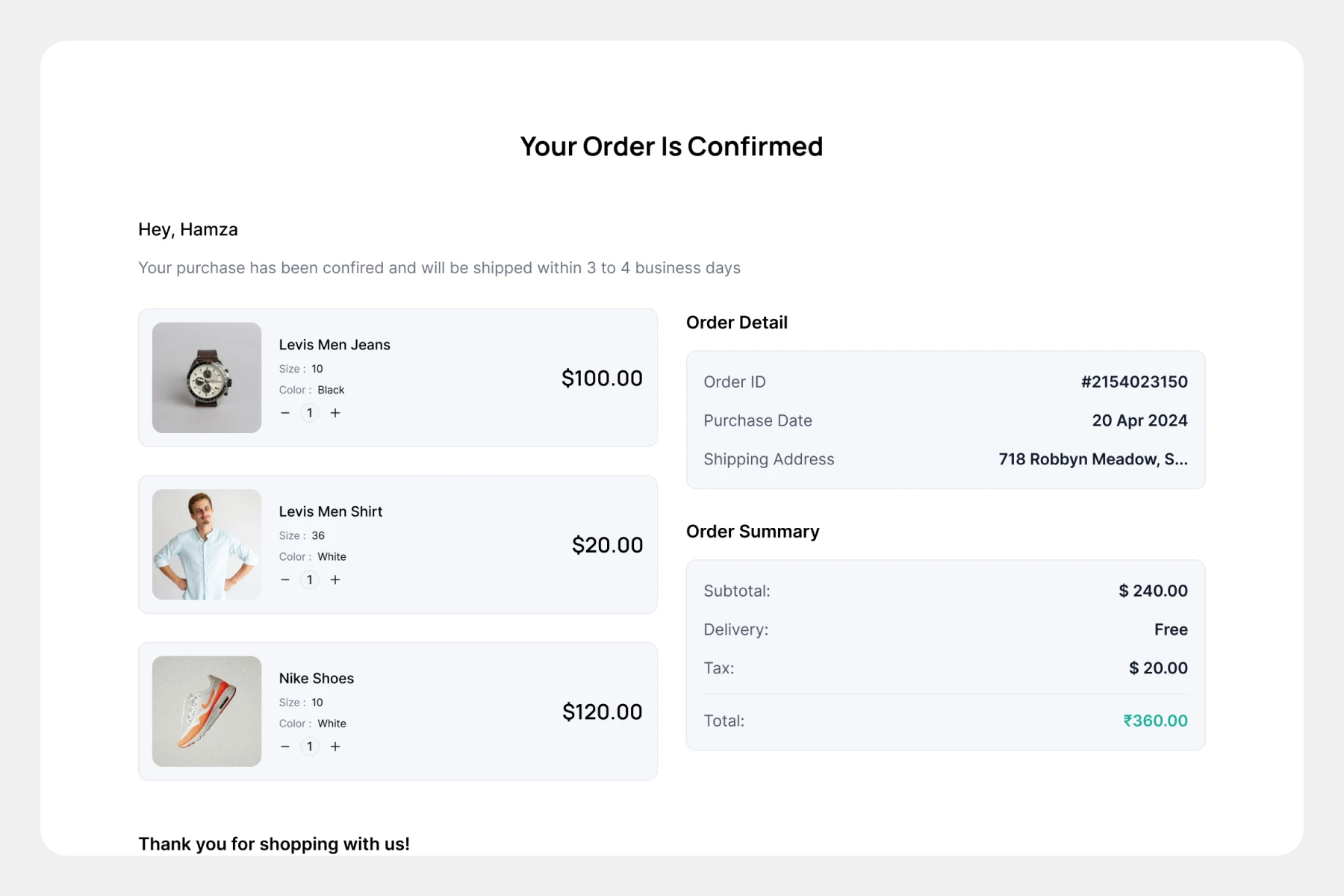Click the order ID #2154023150

coord(1133,382)
